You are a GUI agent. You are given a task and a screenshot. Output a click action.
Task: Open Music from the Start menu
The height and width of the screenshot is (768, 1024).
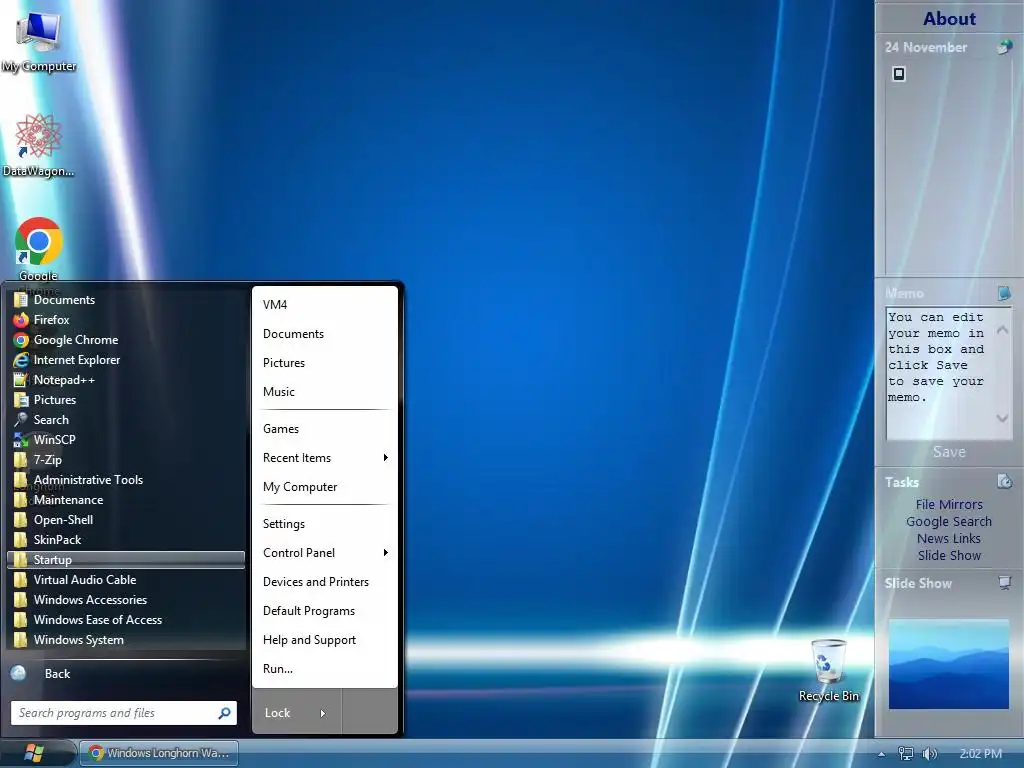[x=325, y=392]
